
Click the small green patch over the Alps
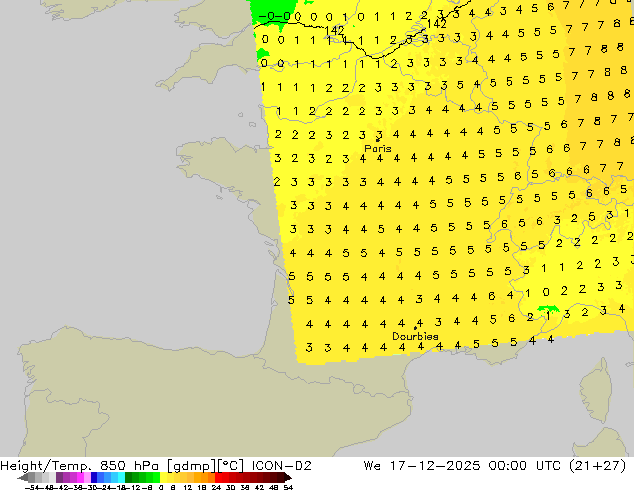(548, 309)
